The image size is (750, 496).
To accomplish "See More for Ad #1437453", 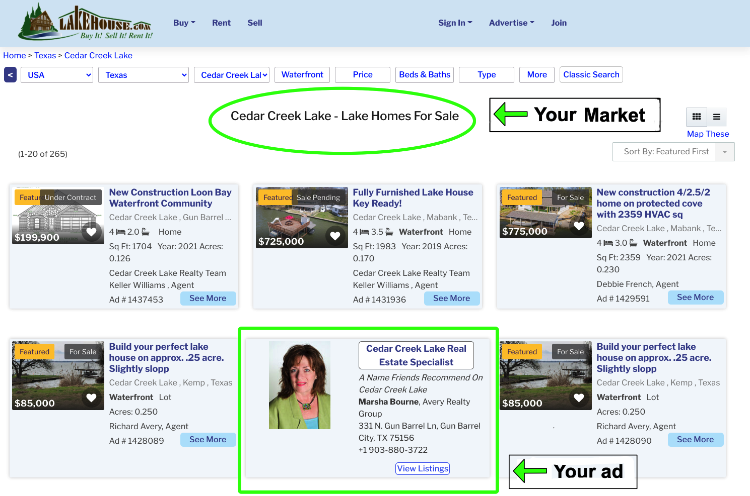I will point(208,298).
